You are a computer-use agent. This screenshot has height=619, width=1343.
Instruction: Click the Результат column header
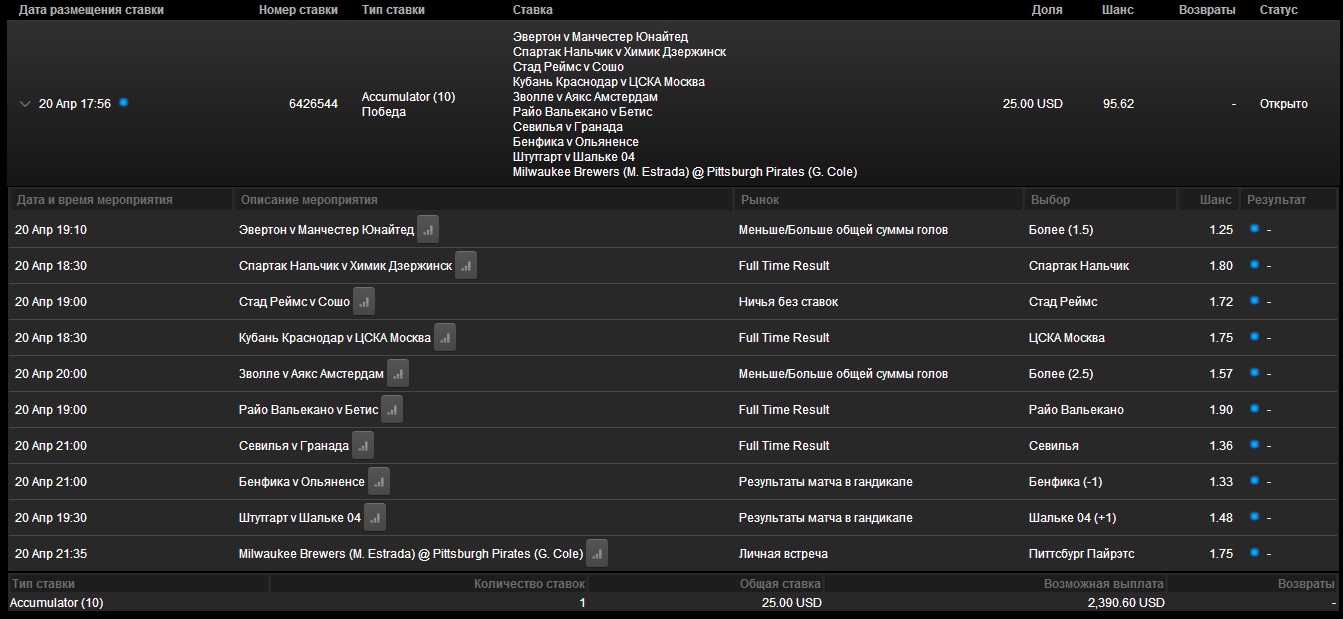tap(1276, 200)
